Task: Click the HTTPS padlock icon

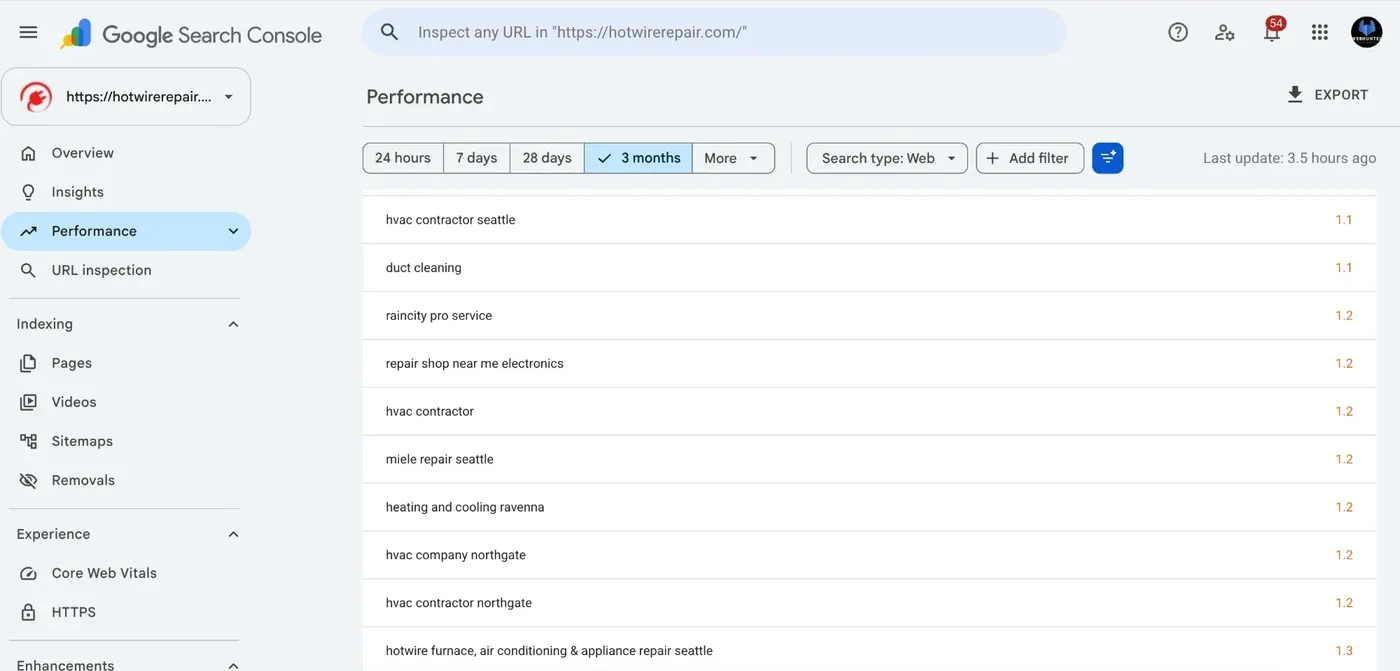Action: [x=29, y=612]
